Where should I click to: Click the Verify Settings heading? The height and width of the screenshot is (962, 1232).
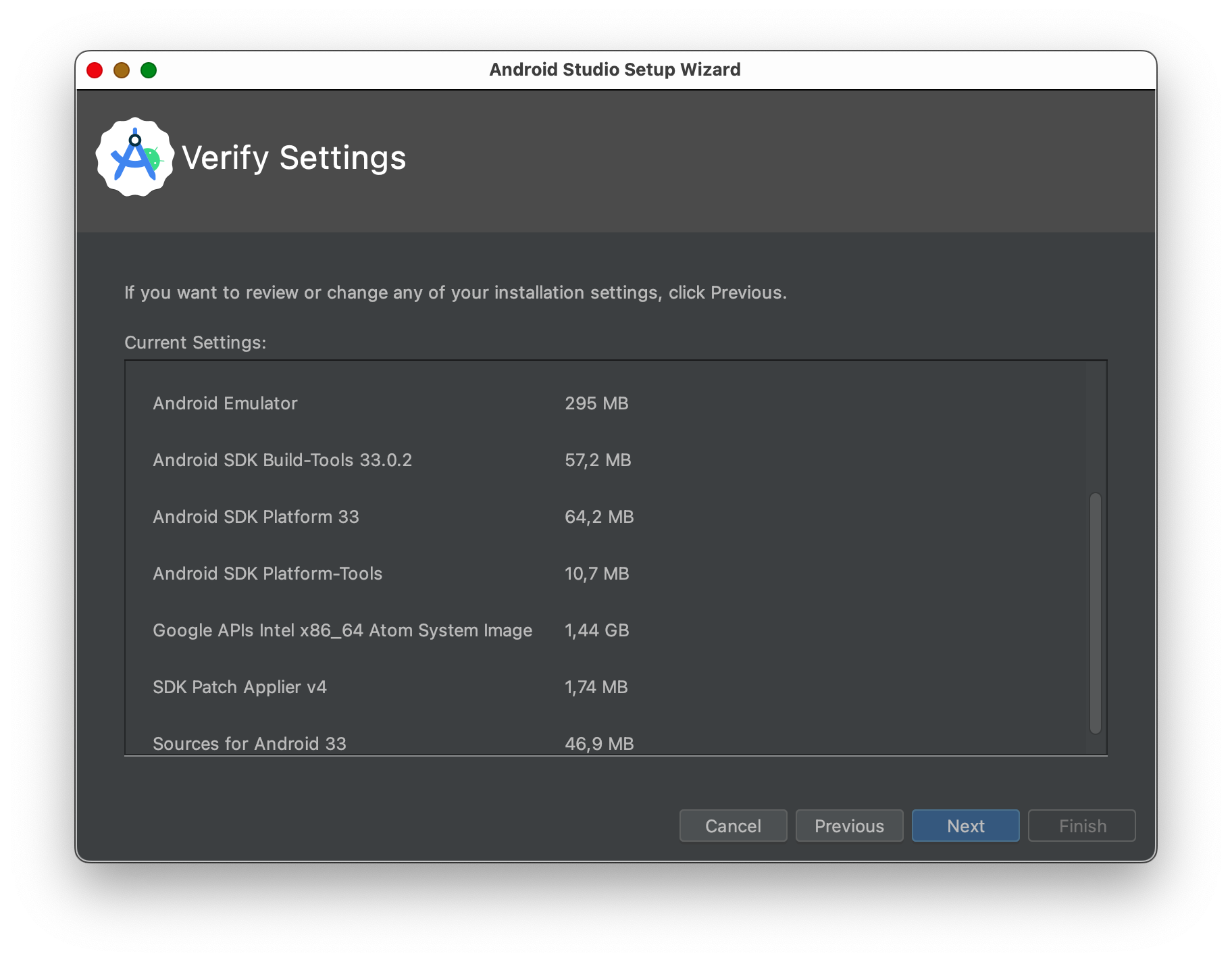pyautogui.click(x=294, y=158)
